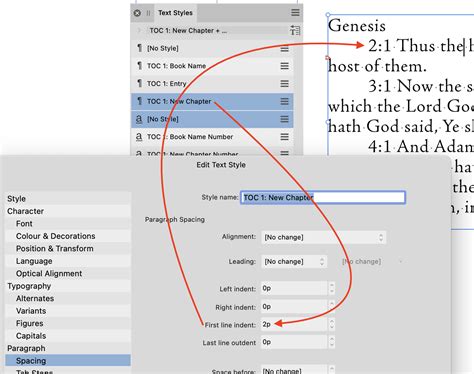Open the Style section in the sidebar
This screenshot has height=374, width=474.
coord(68,199)
